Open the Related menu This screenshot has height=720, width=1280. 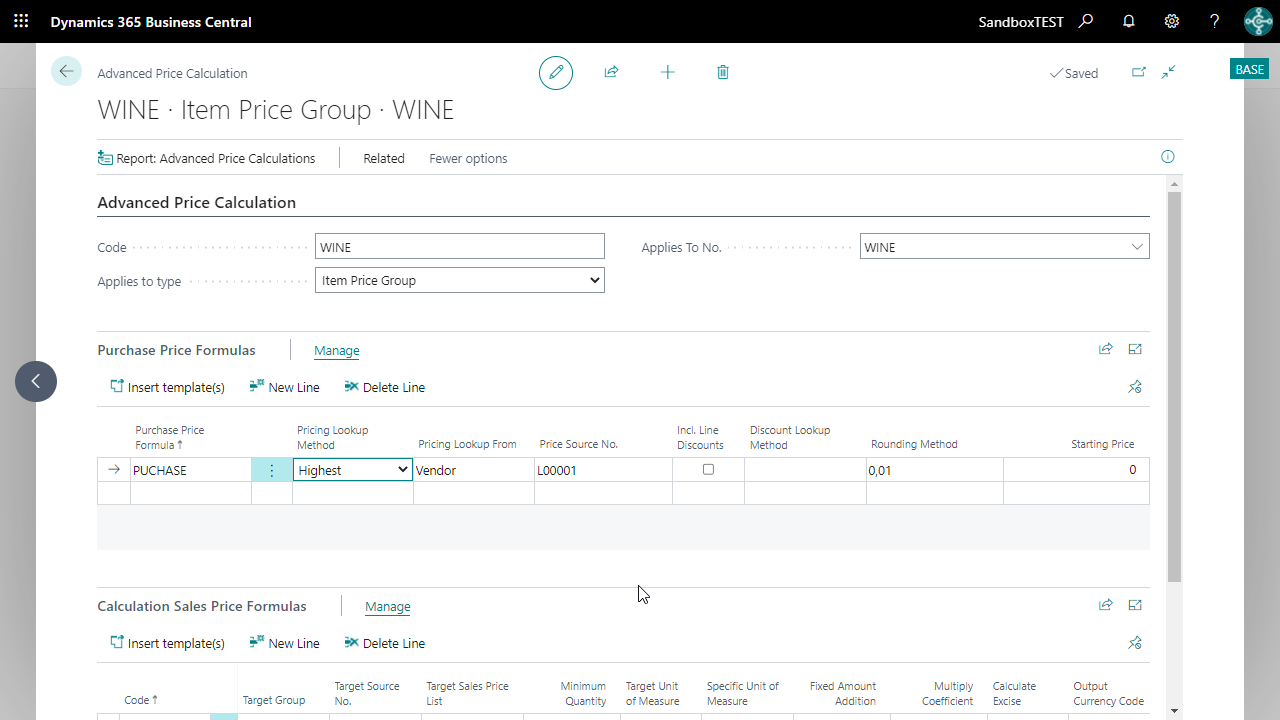coord(384,158)
